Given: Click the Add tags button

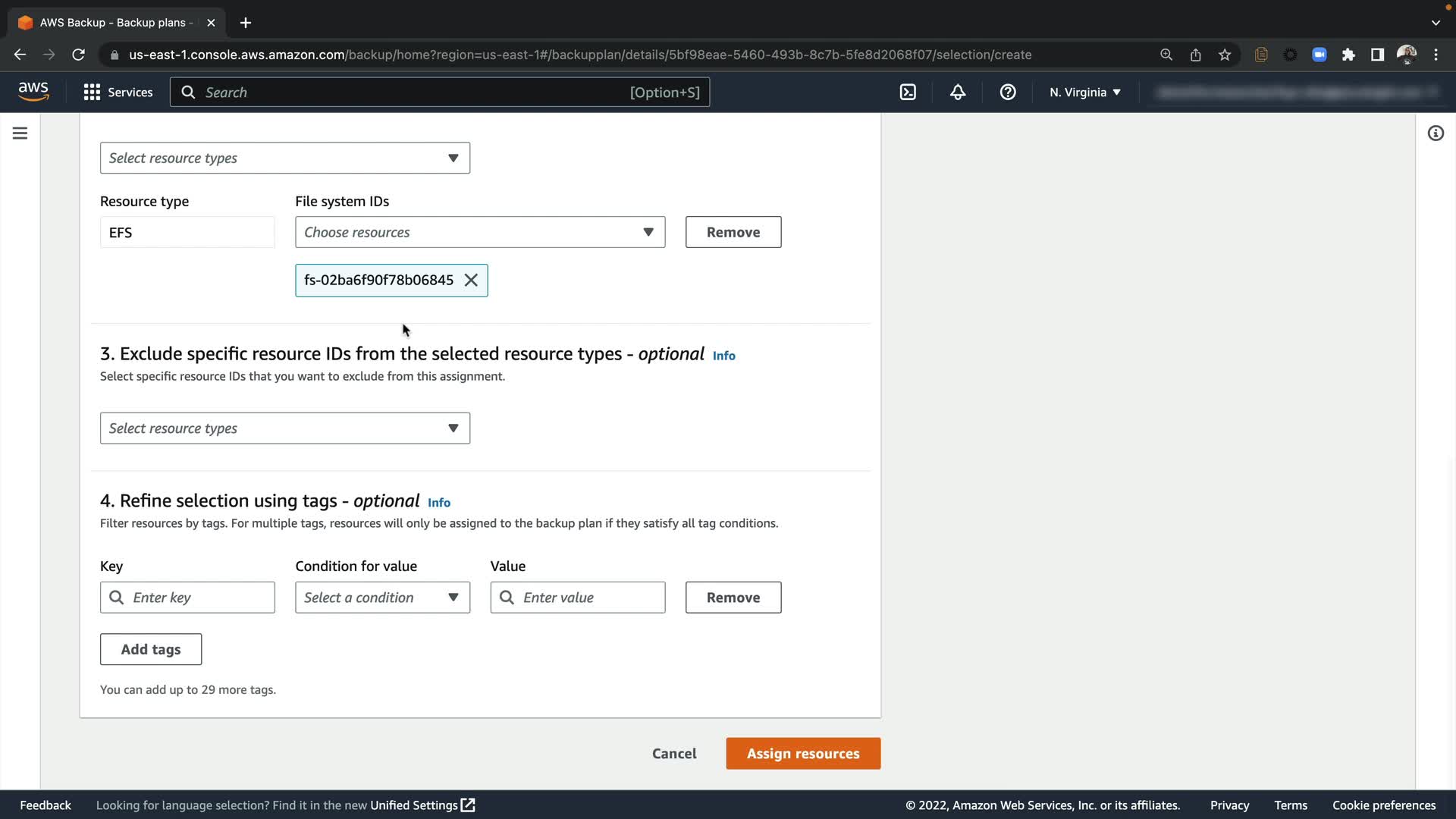Looking at the screenshot, I should click(151, 649).
